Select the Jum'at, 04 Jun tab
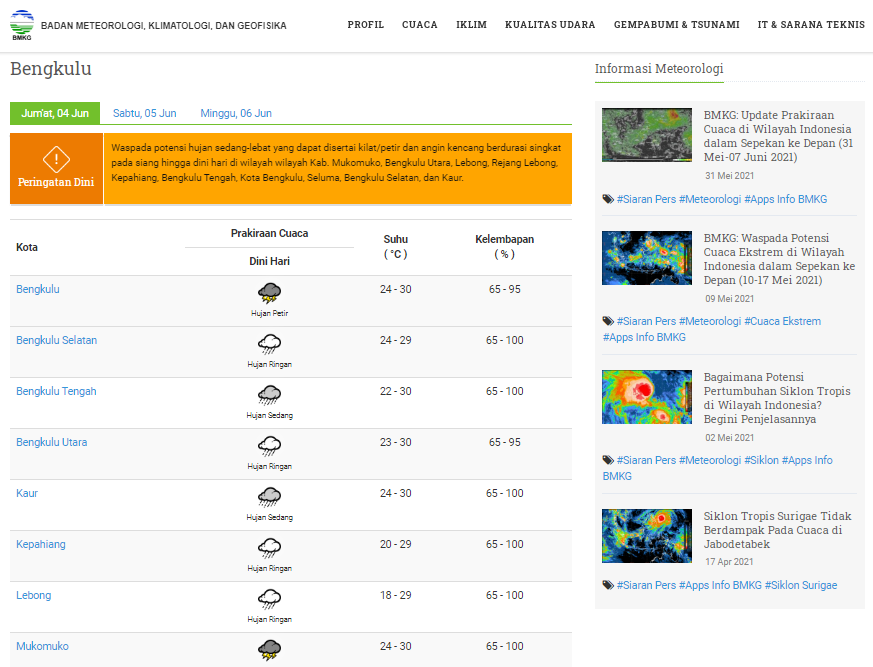The height and width of the screenshot is (667, 873). click(x=55, y=113)
